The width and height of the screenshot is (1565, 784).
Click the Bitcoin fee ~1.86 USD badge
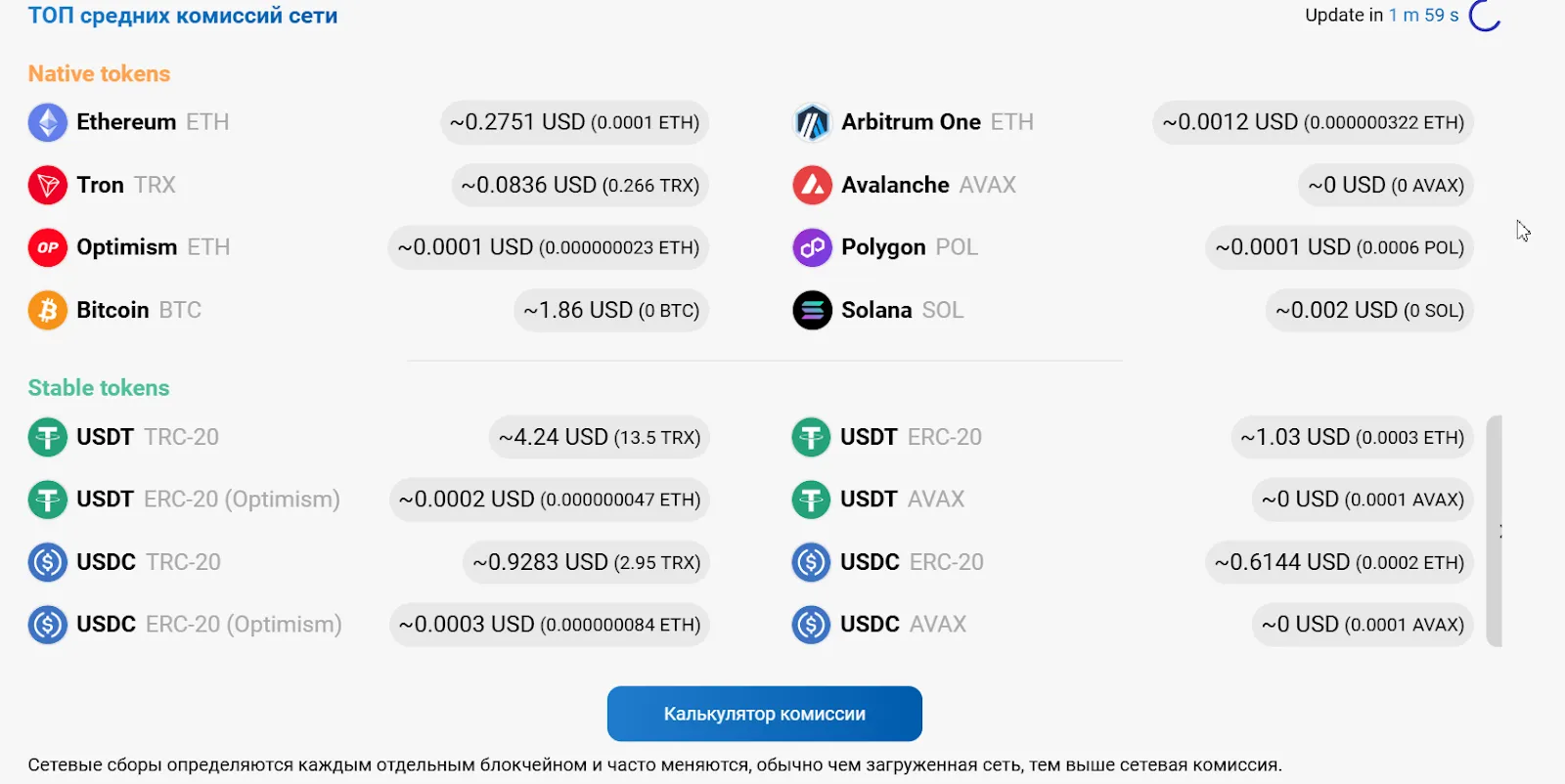click(x=611, y=310)
